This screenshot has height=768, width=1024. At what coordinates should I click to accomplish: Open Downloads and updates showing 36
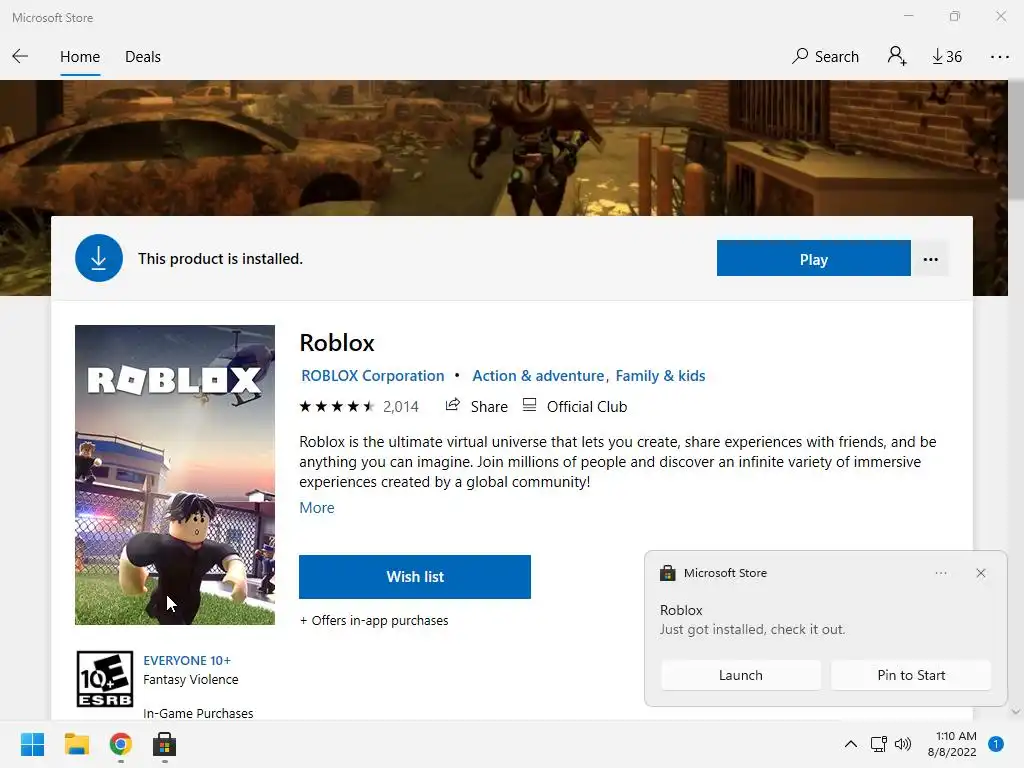point(947,57)
